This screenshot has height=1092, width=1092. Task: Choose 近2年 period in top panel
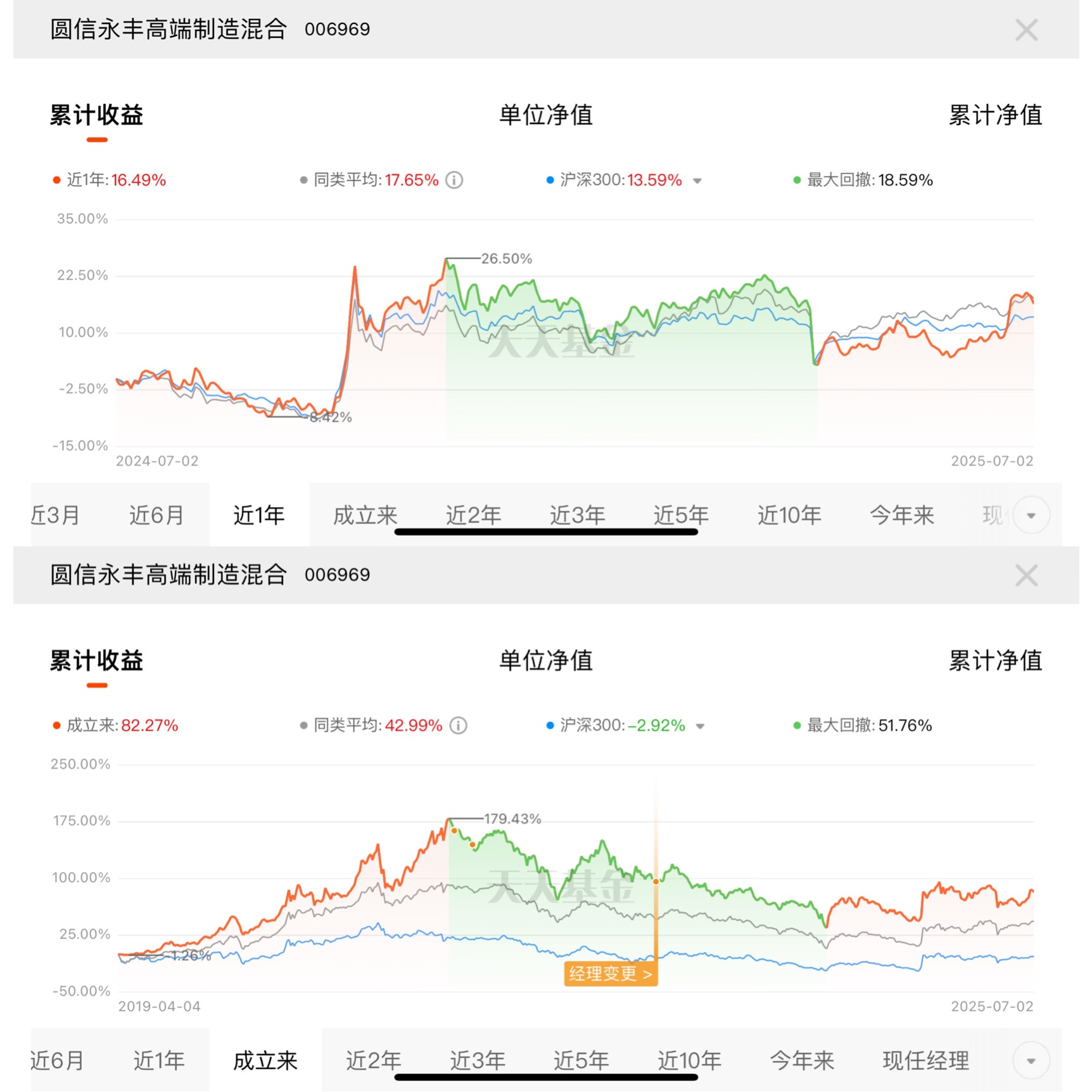point(473,516)
